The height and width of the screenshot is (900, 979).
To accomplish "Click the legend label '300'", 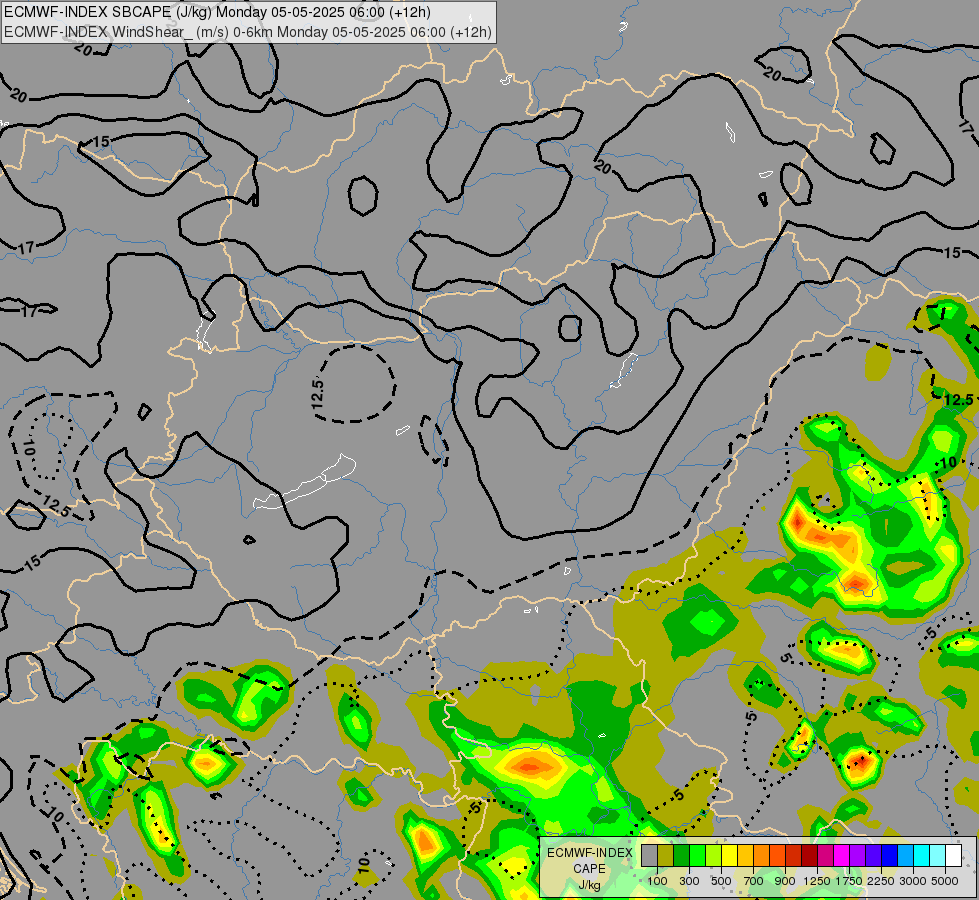I will click(x=689, y=881).
